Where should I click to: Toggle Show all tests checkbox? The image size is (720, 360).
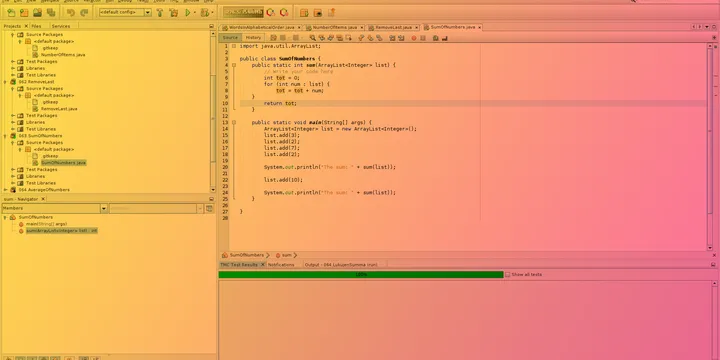[x=507, y=275]
